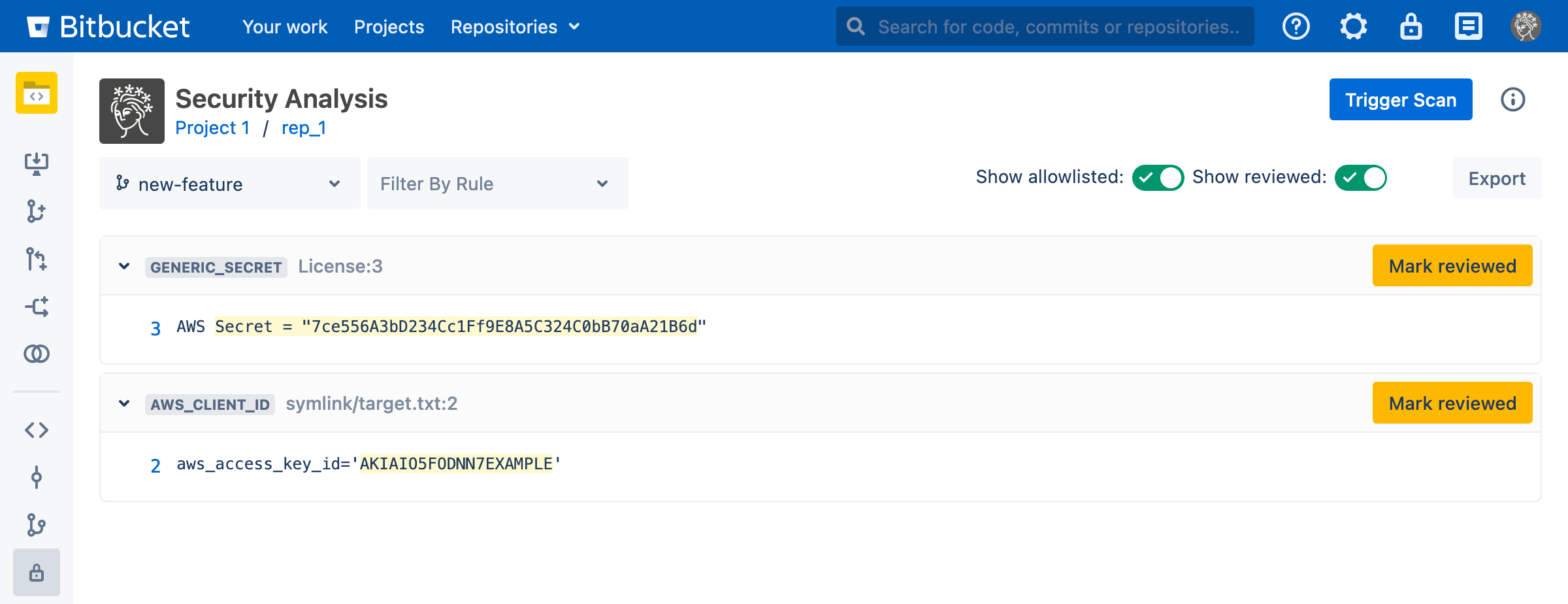
Task: Mark the AWS_CLIENT_ID finding as reviewed
Action: click(x=1452, y=403)
